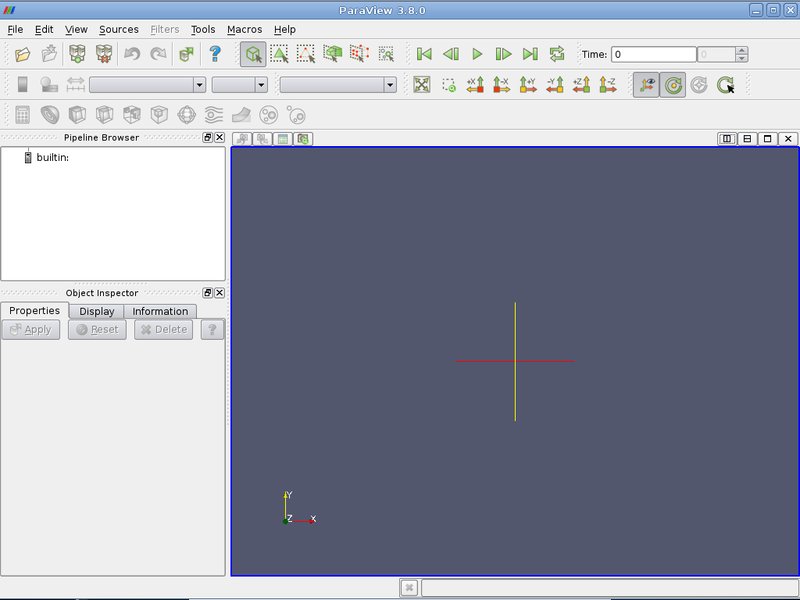Open the vector component dropdown
Image resolution: width=800 pixels, height=600 pixels.
(240, 85)
